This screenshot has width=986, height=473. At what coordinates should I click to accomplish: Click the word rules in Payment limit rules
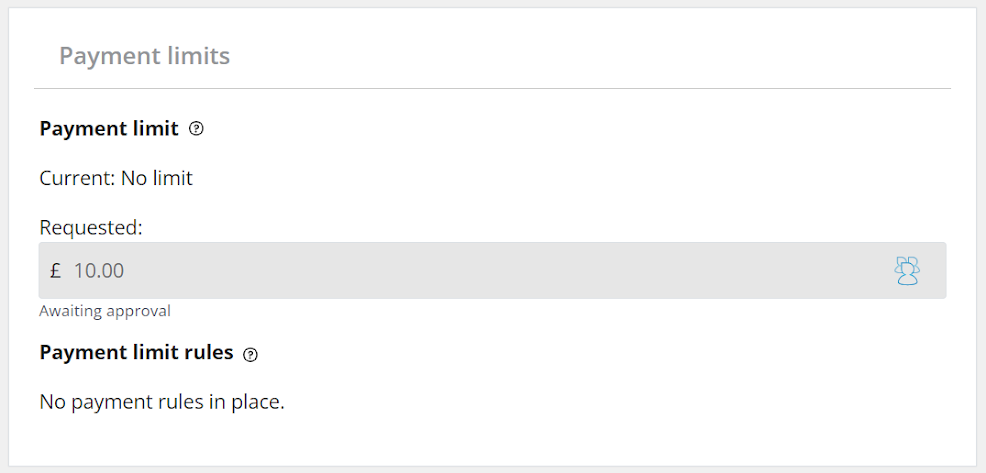(211, 353)
